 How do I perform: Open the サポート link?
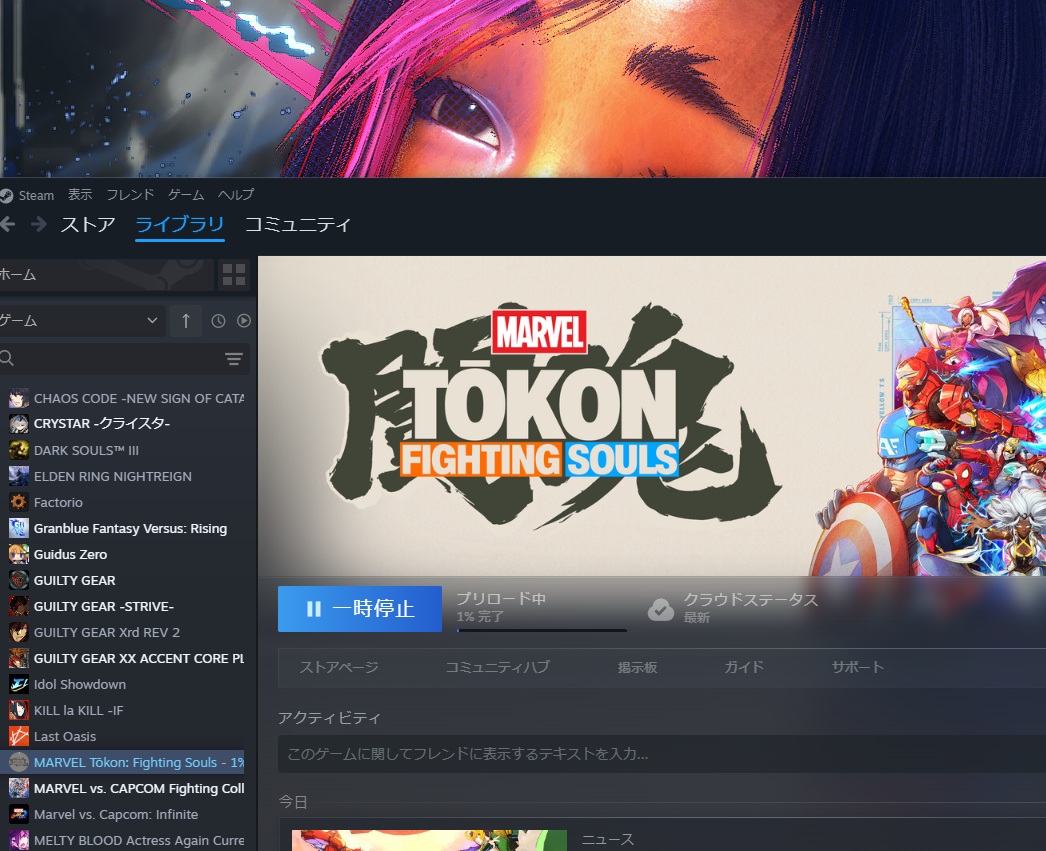(858, 667)
